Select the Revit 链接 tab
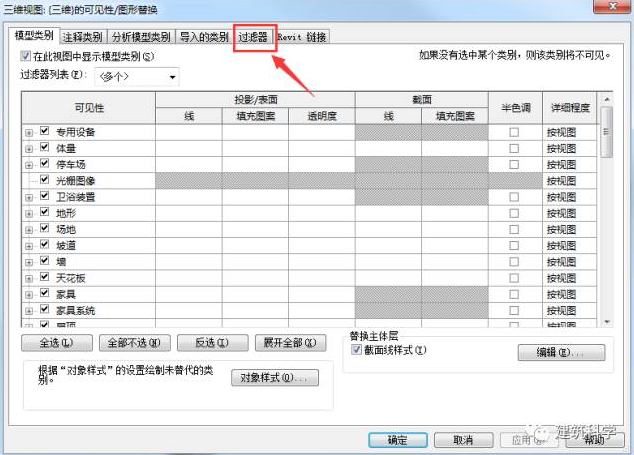634x455 pixels. click(302, 38)
